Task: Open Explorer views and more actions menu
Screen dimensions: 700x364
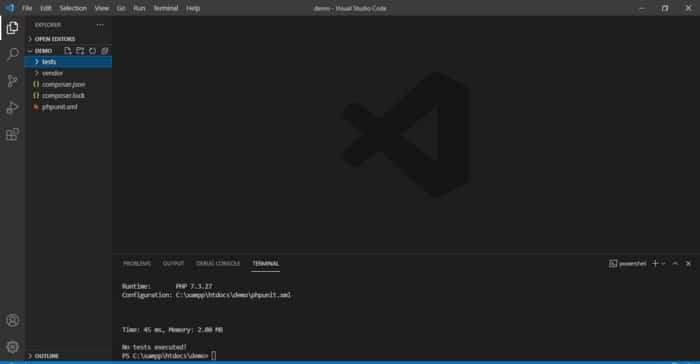Action: click(100, 25)
